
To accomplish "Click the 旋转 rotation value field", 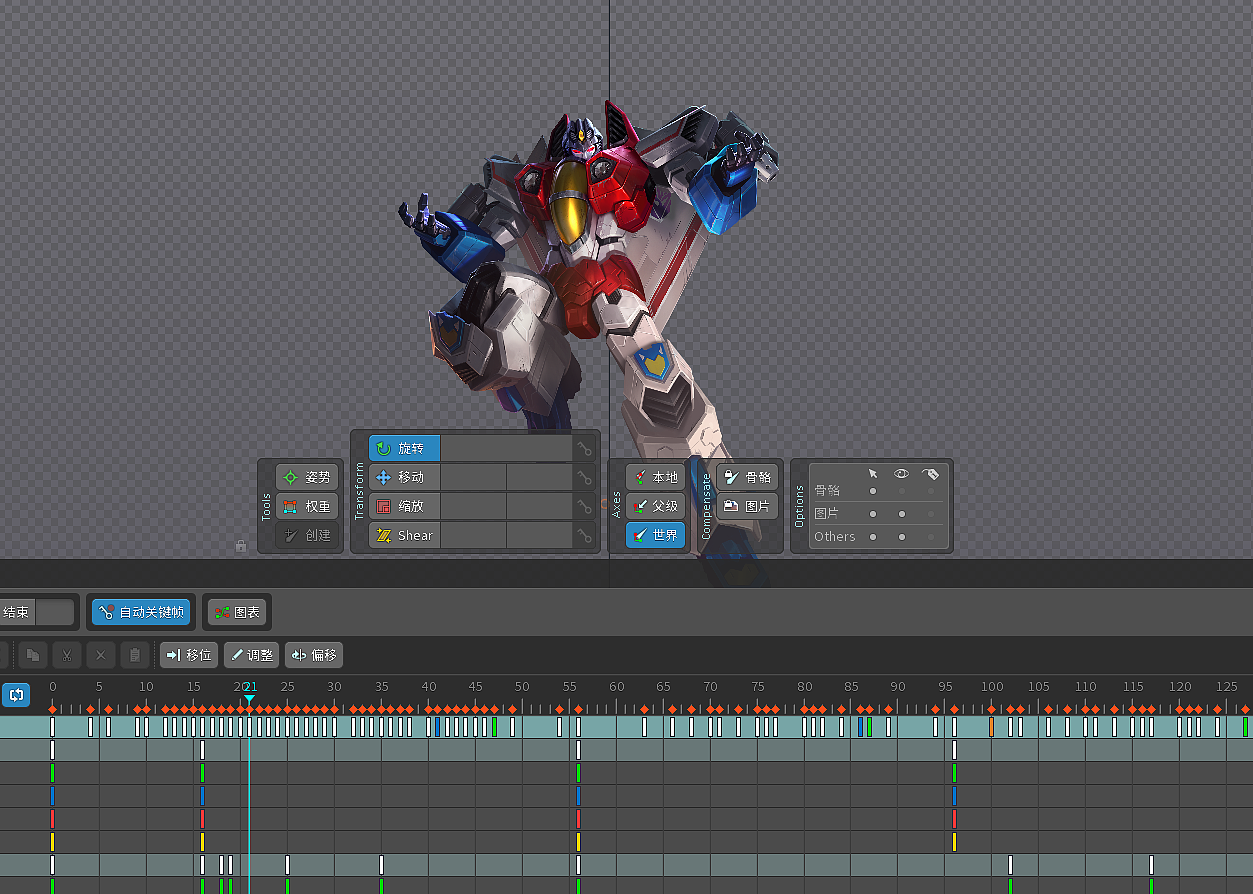I will pyautogui.click(x=506, y=448).
